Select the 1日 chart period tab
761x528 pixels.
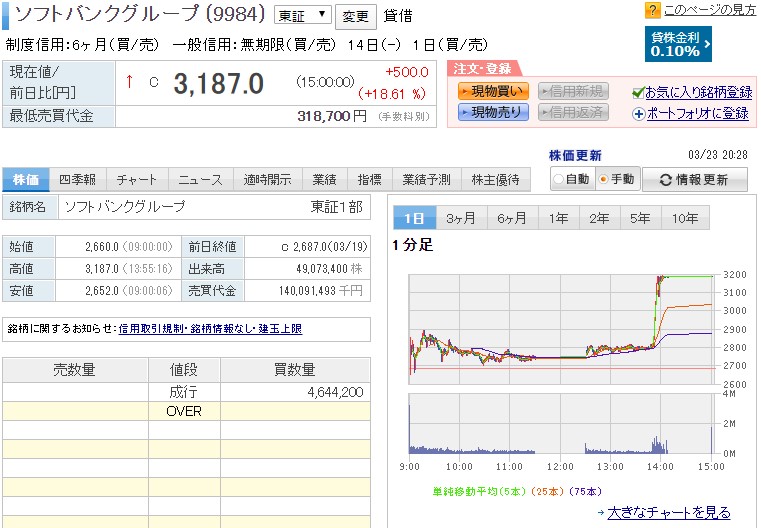tap(414, 218)
